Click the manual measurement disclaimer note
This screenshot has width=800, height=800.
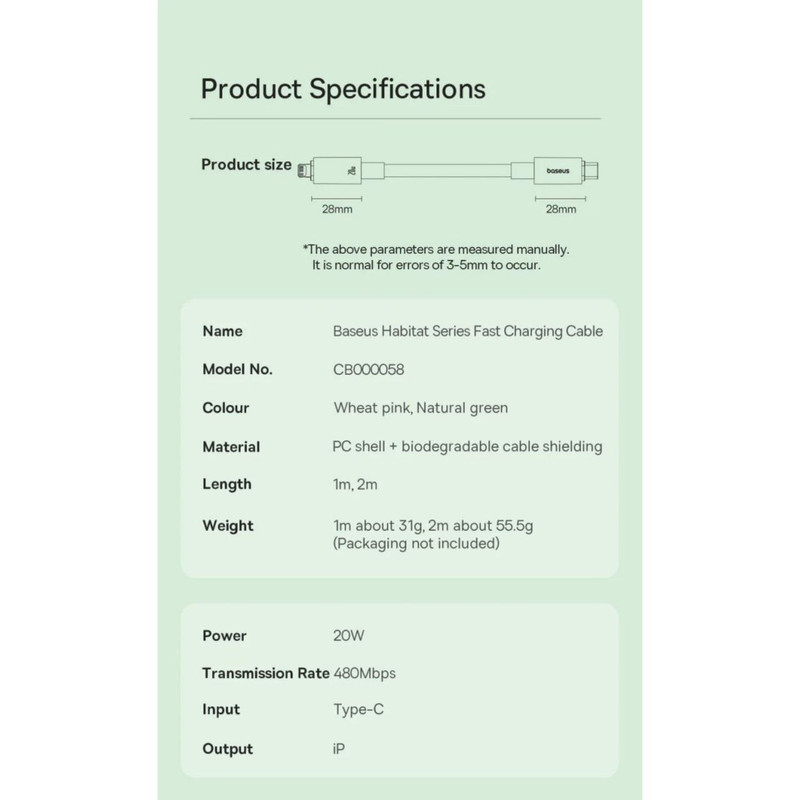(436, 257)
